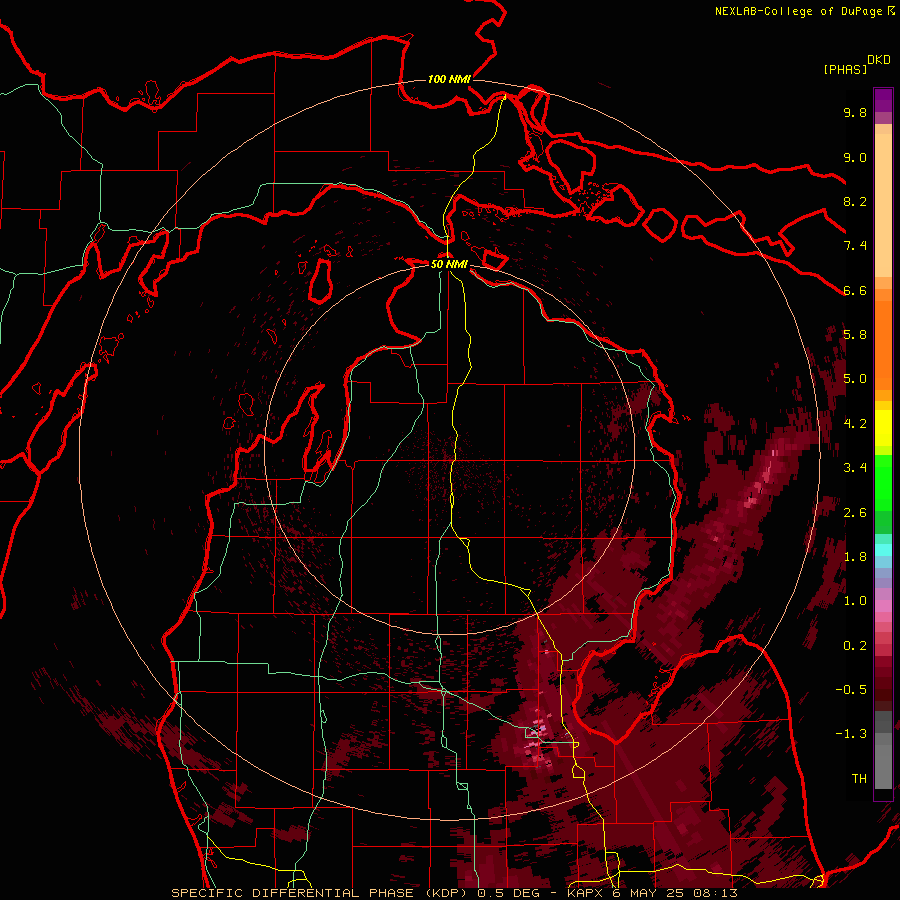Click the DKD label above the color scale

pos(878,59)
